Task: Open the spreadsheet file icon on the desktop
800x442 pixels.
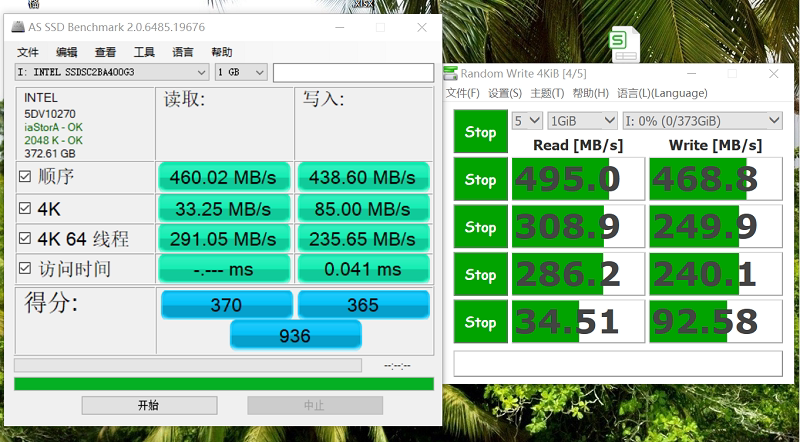Action: coord(624,44)
